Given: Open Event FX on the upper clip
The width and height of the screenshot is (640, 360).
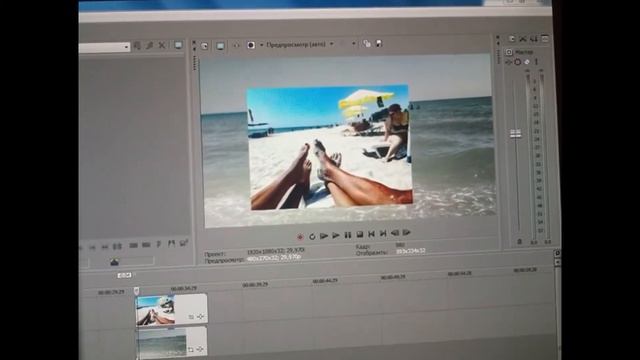Looking at the screenshot, I should 200,316.
